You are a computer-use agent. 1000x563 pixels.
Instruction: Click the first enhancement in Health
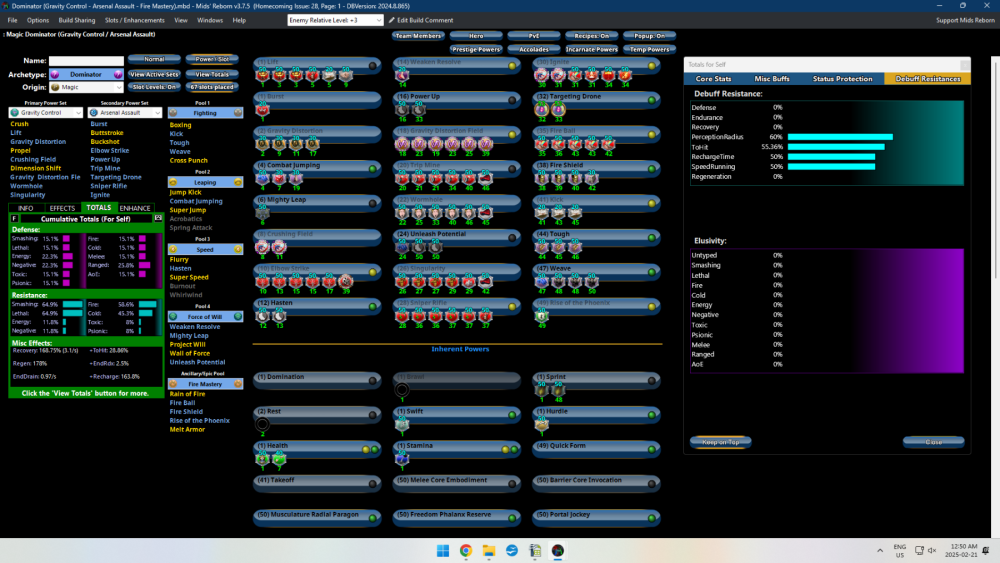[x=263, y=458]
